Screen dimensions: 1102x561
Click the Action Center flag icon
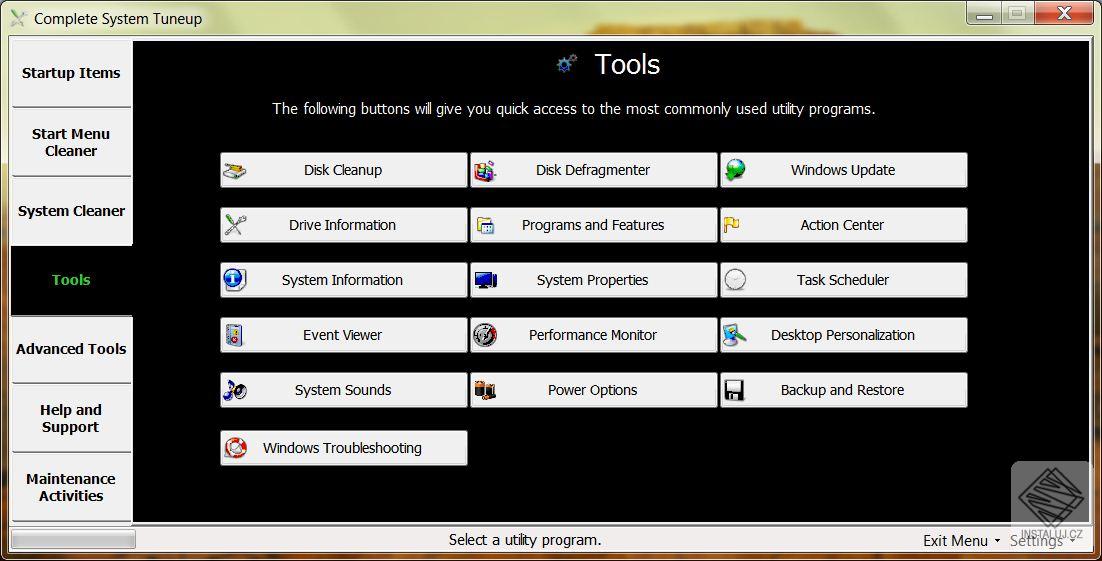point(732,225)
